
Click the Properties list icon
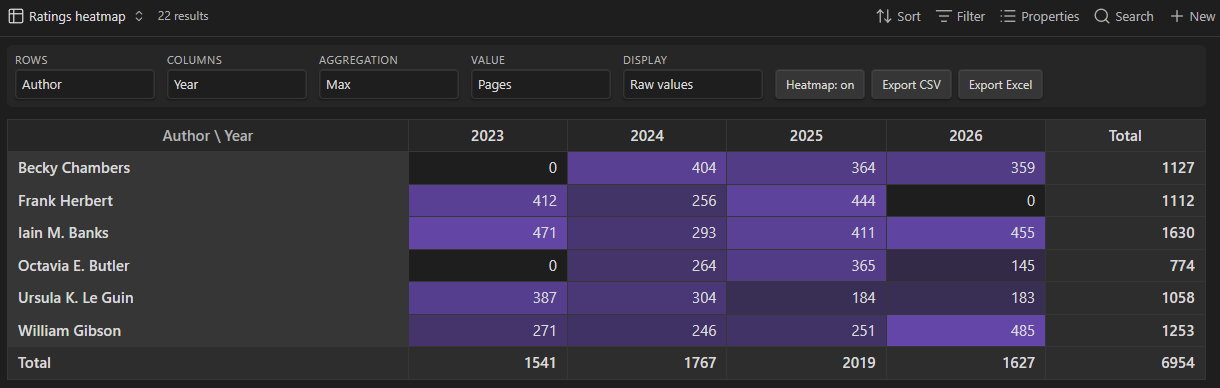tap(1008, 16)
